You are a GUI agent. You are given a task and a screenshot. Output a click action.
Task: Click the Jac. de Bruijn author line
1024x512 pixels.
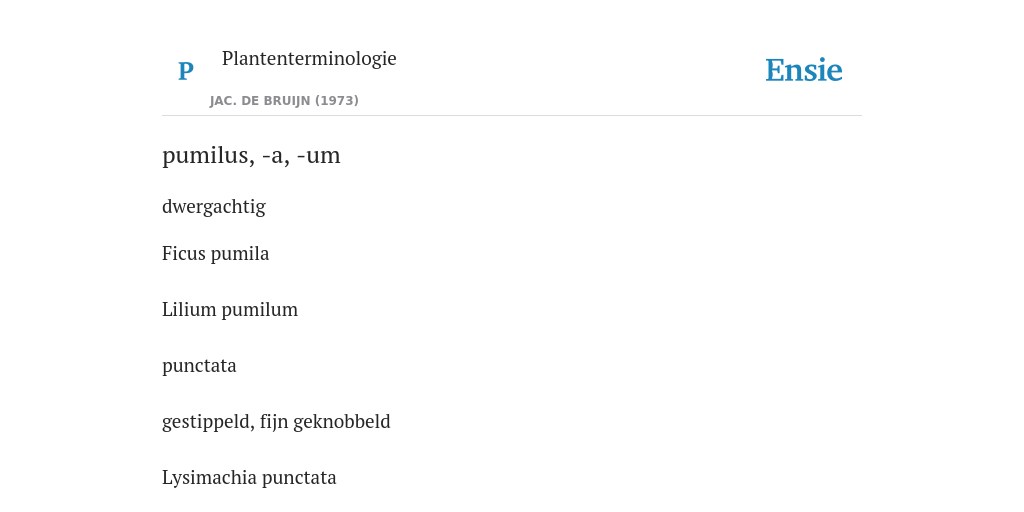pos(284,101)
